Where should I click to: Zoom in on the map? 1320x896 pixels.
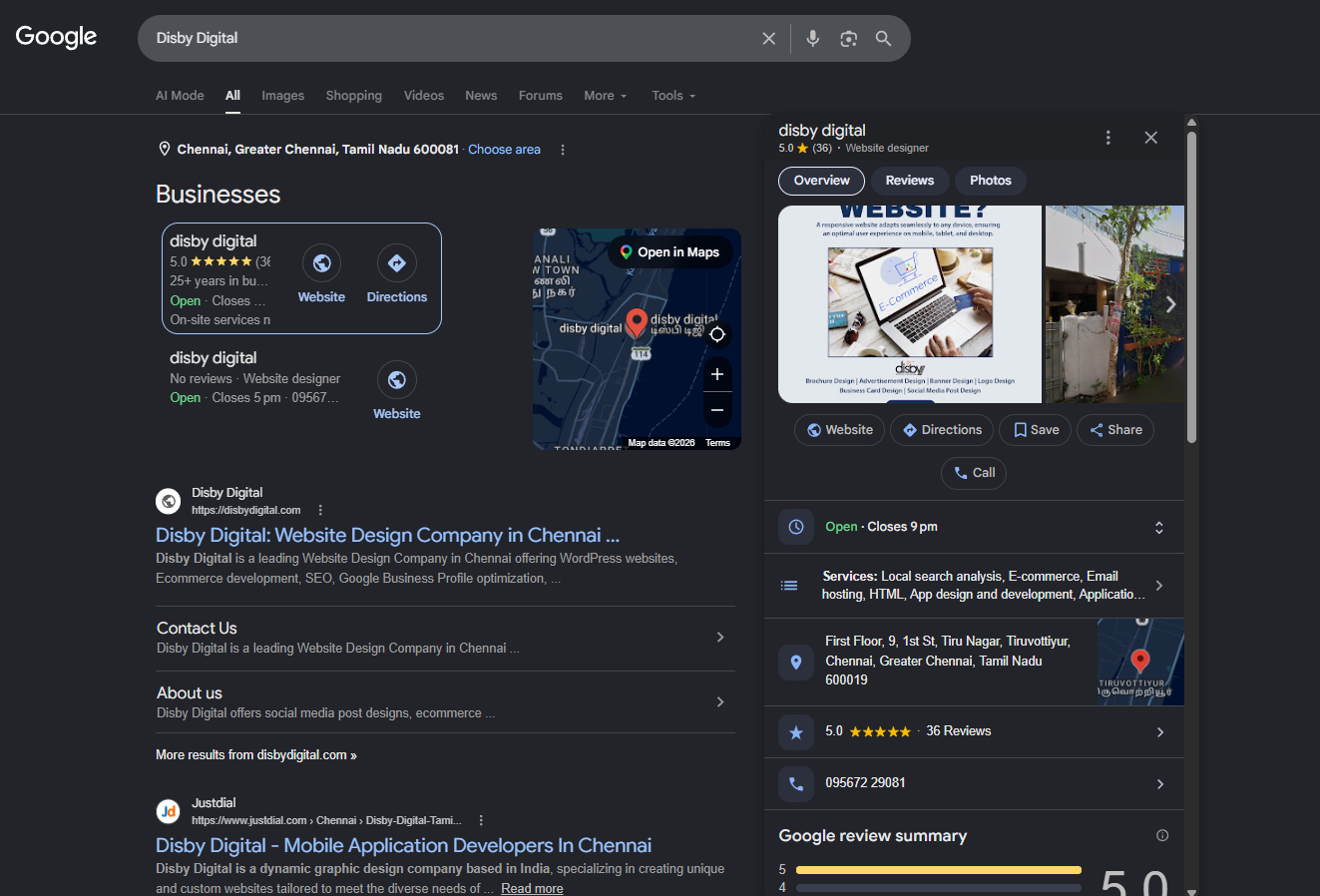[x=717, y=374]
